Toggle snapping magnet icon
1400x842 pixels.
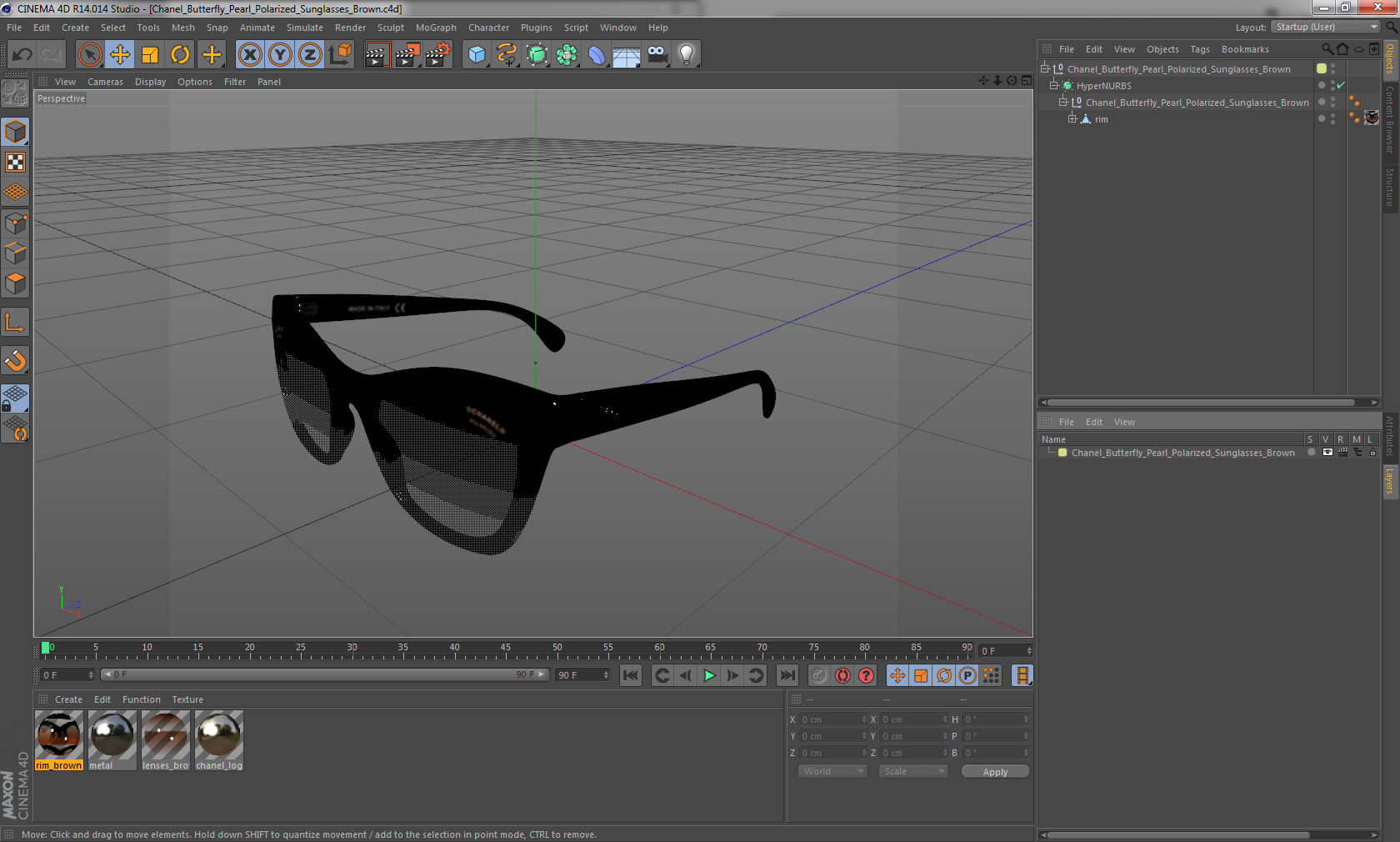(16, 360)
